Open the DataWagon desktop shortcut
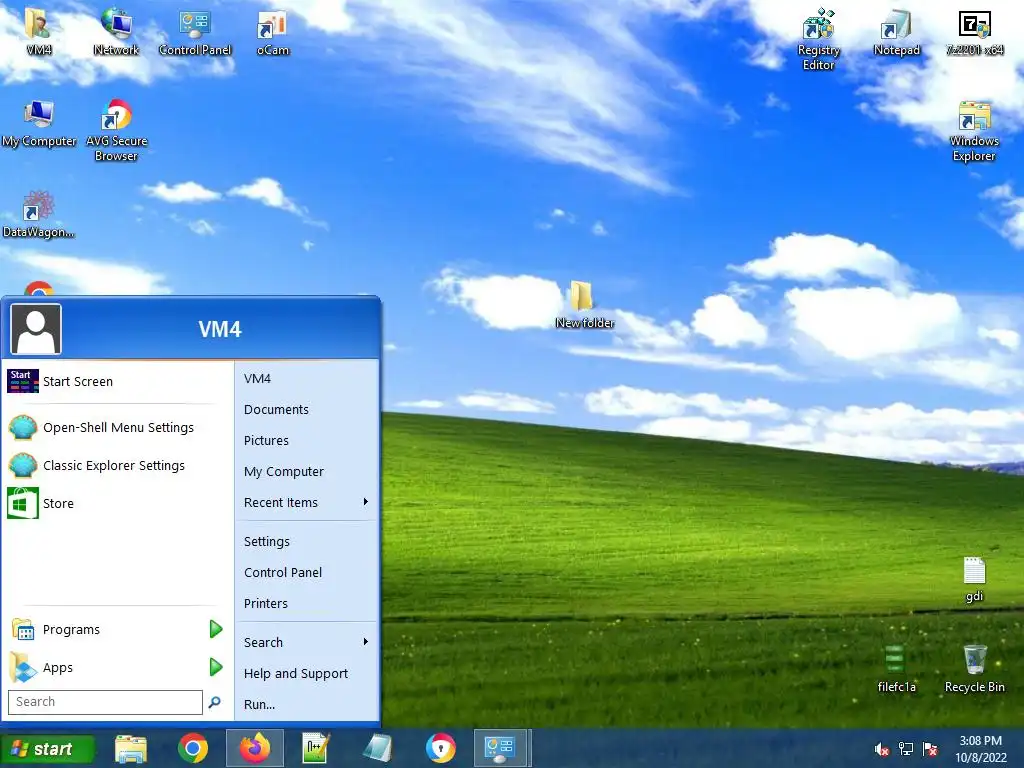1024x768 pixels. coord(38,214)
